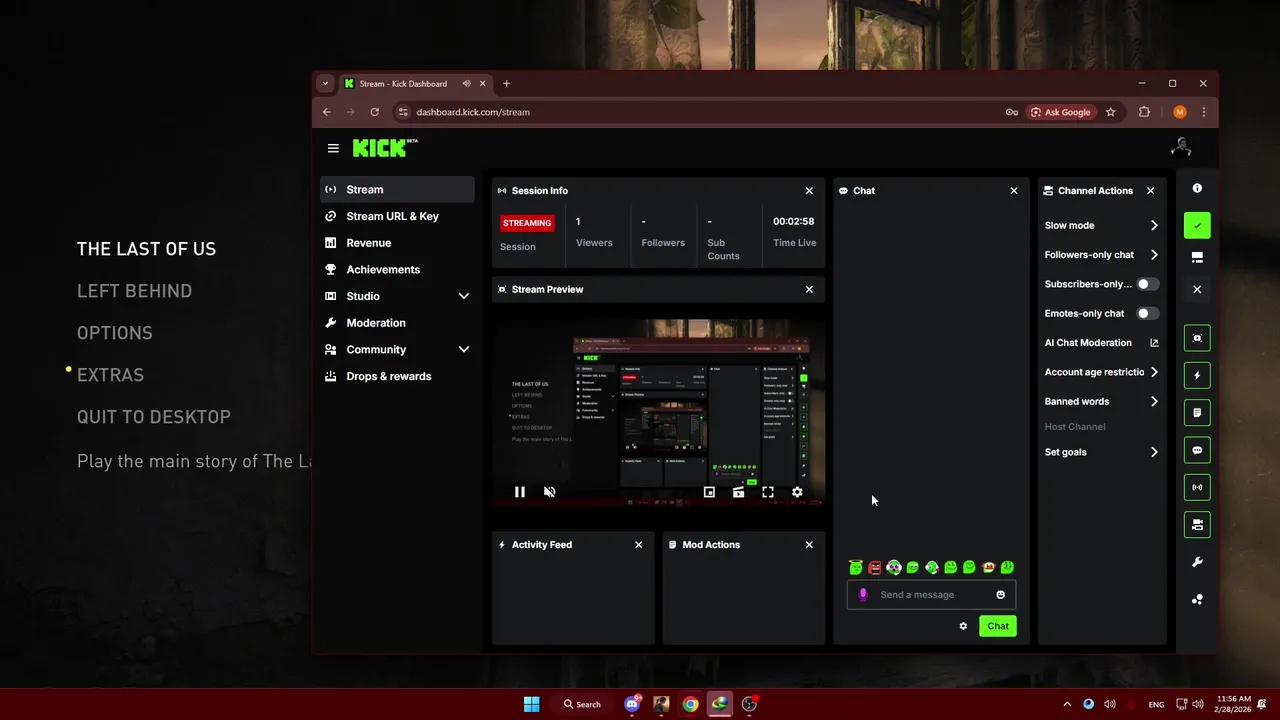Screen dimensions: 1280x720
Task: Expand Banned words settings
Action: coord(1154,401)
